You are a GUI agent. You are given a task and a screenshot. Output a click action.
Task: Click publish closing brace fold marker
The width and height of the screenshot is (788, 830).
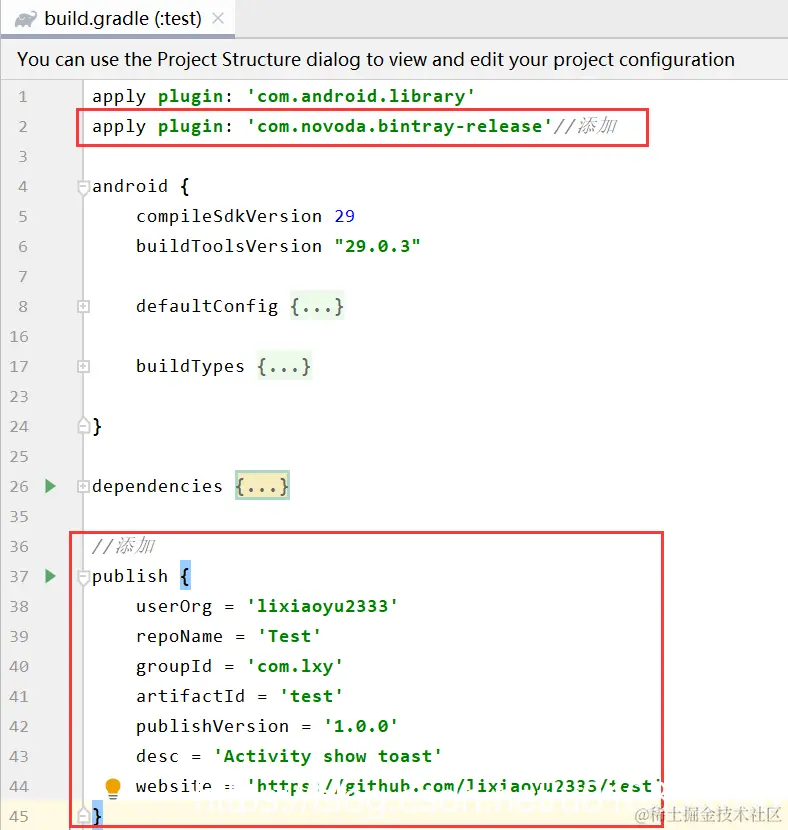click(x=83, y=815)
